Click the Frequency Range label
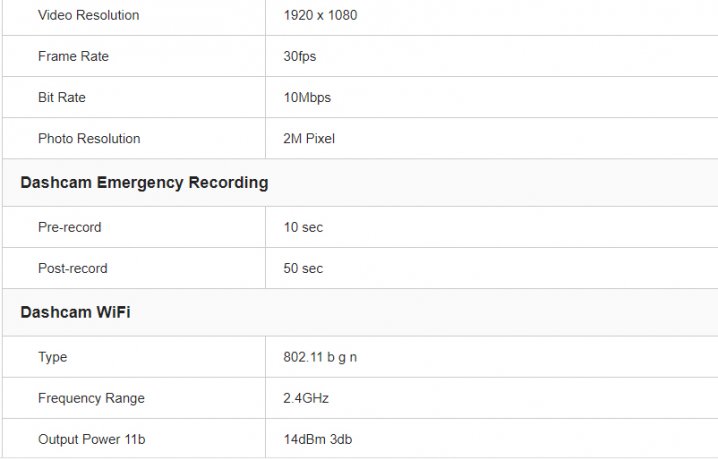 tap(91, 398)
